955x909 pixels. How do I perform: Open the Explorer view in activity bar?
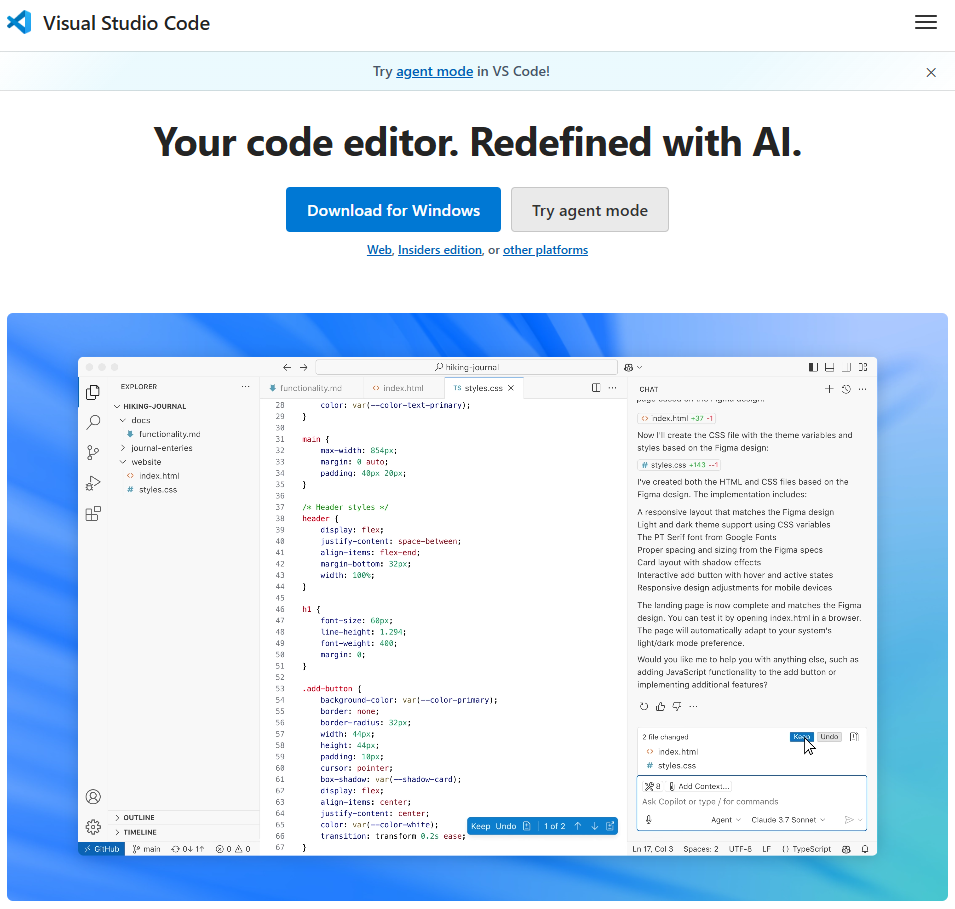(x=93, y=392)
